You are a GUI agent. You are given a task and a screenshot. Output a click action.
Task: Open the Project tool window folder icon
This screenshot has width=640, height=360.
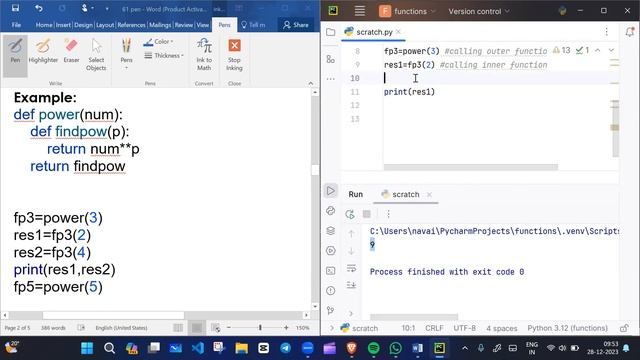(x=331, y=32)
